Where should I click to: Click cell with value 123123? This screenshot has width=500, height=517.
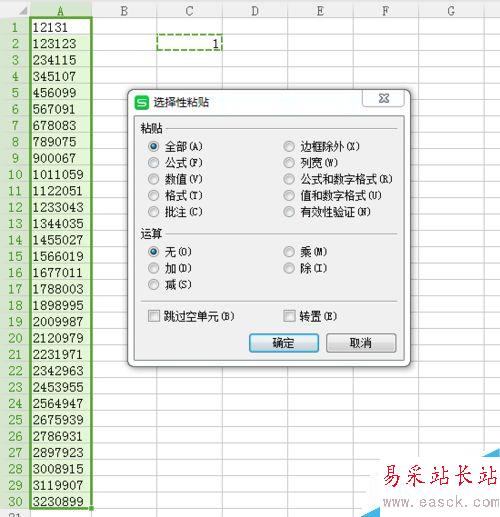pos(61,43)
